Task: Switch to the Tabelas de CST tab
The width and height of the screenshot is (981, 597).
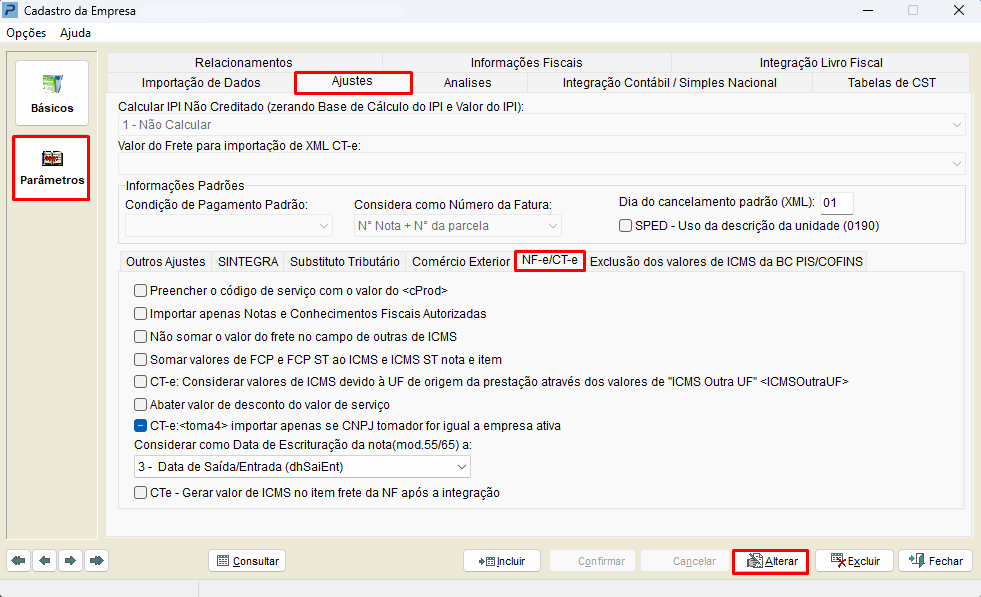Action: tap(892, 83)
